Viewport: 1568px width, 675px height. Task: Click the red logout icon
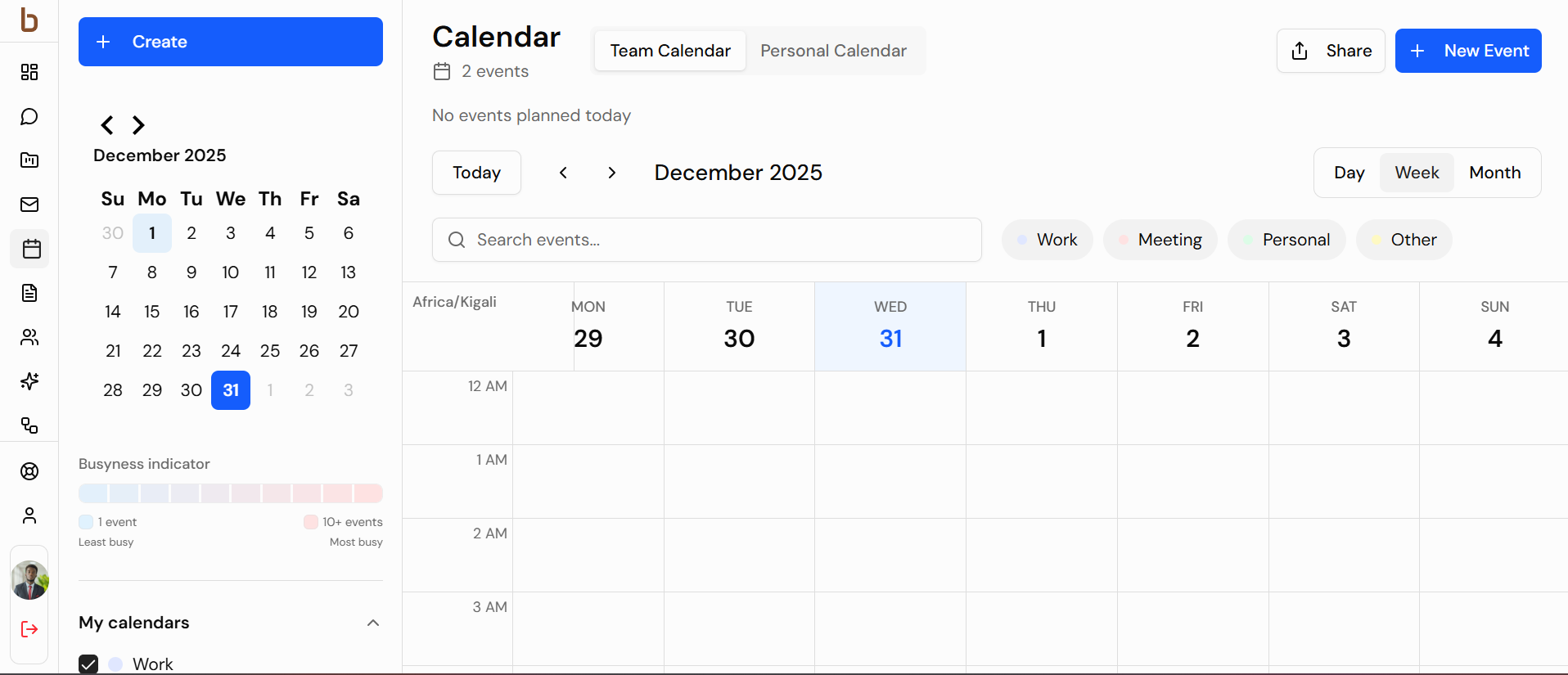[29, 629]
